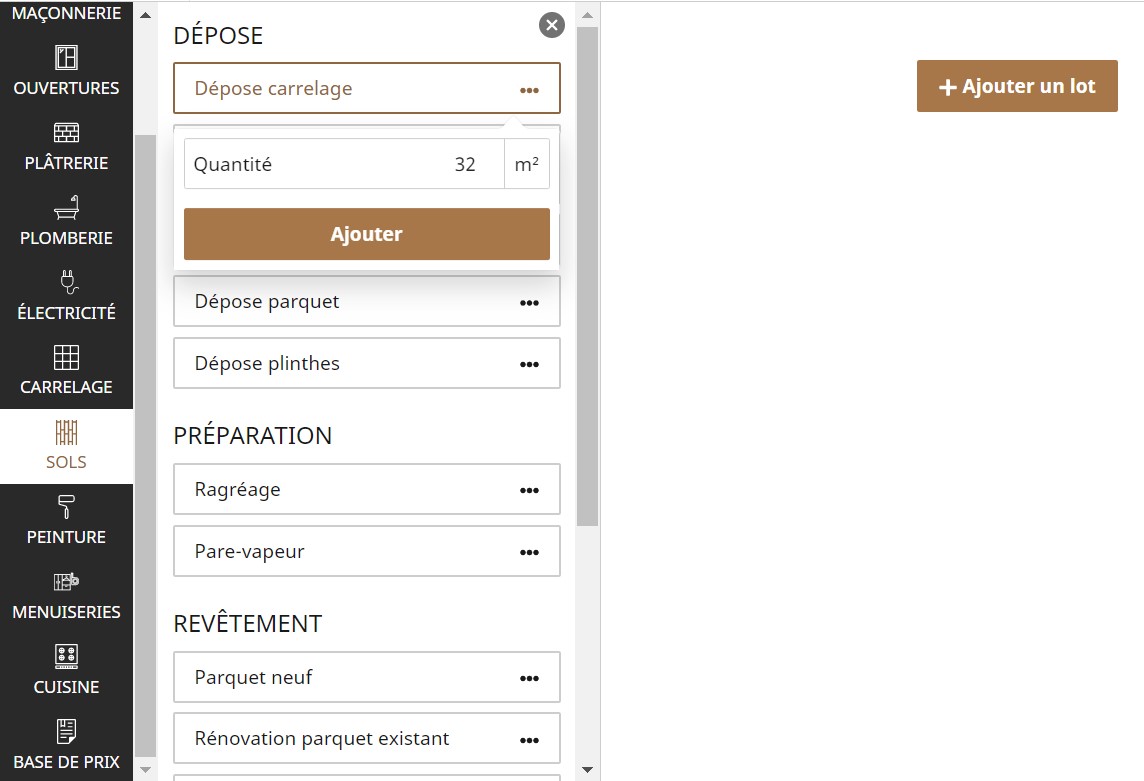Screen dimensions: 1144x781
Task: Click the Ajouter button
Action: coord(366,234)
